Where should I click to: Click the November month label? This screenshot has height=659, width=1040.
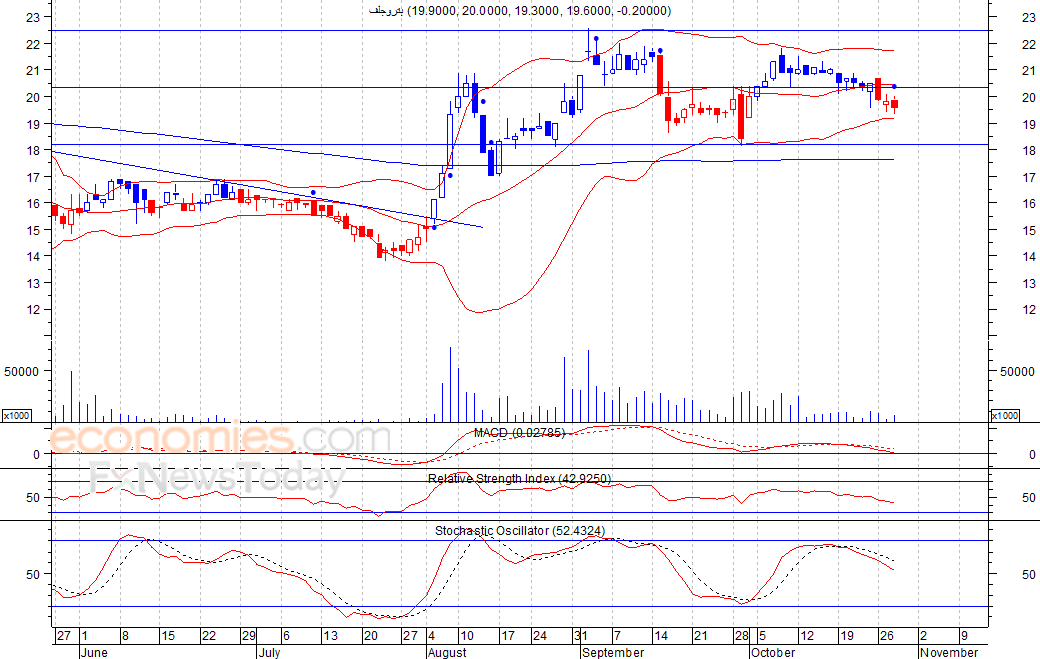tap(949, 652)
